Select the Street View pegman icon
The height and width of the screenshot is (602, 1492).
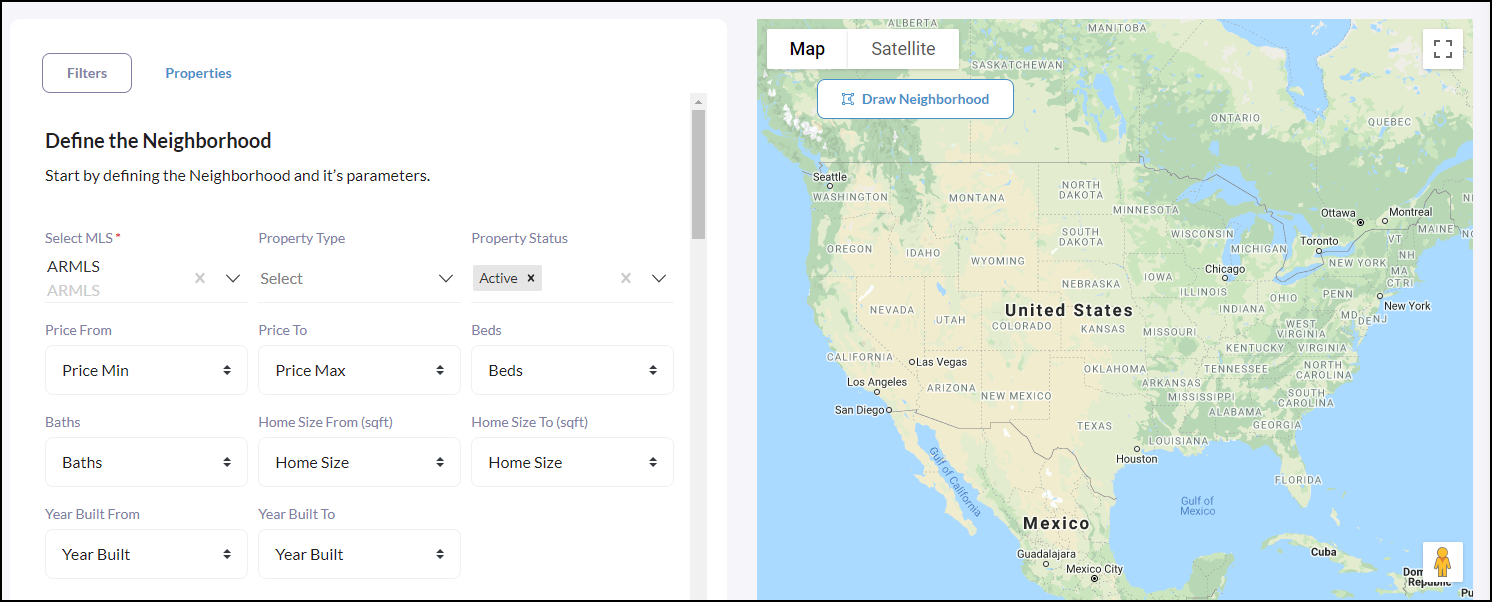pyautogui.click(x=1443, y=561)
